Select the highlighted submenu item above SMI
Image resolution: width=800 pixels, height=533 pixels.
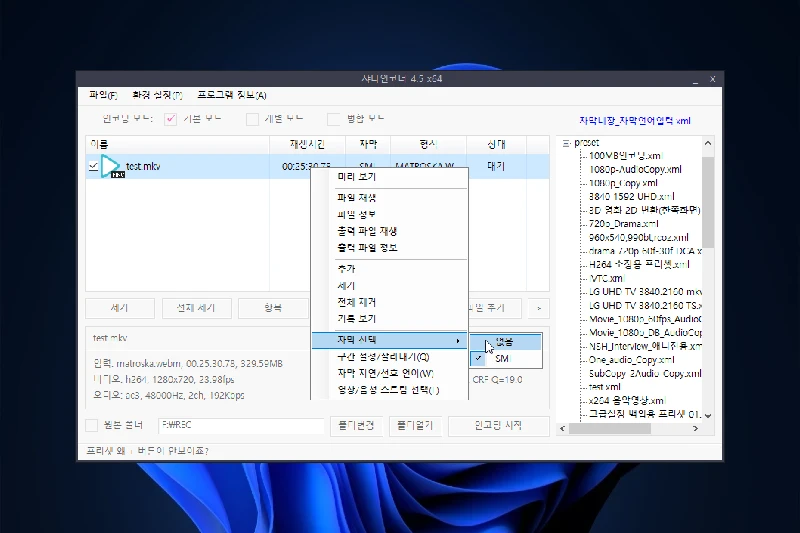click(x=506, y=342)
